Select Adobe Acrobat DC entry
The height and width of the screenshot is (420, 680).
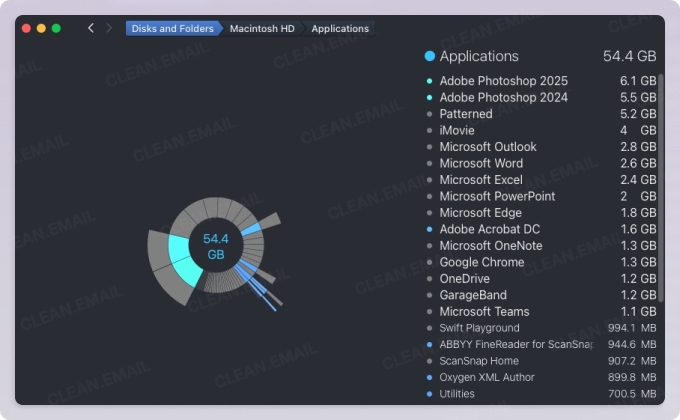541,229
